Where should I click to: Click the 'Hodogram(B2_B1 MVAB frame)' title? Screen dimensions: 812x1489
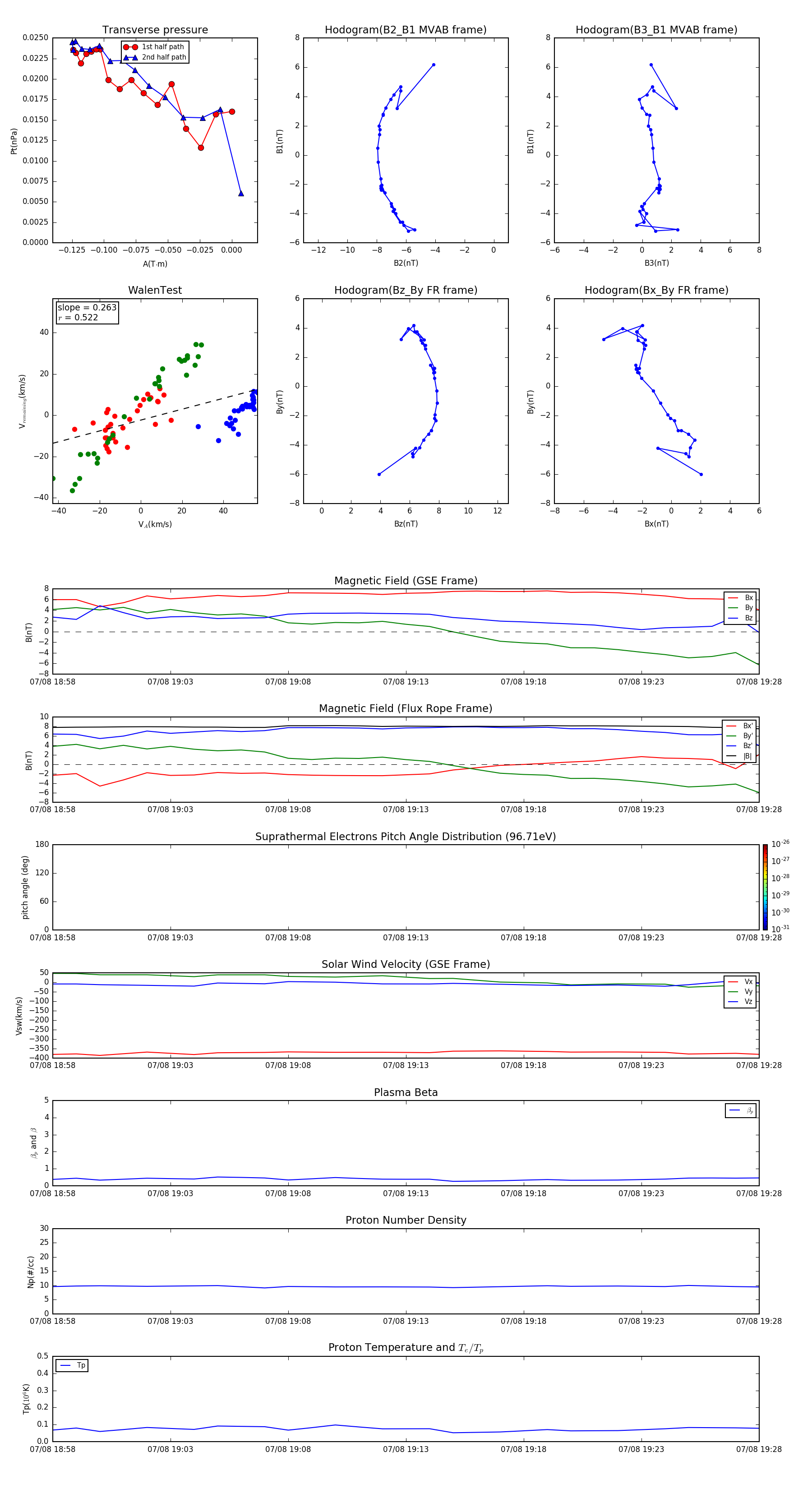(x=406, y=30)
